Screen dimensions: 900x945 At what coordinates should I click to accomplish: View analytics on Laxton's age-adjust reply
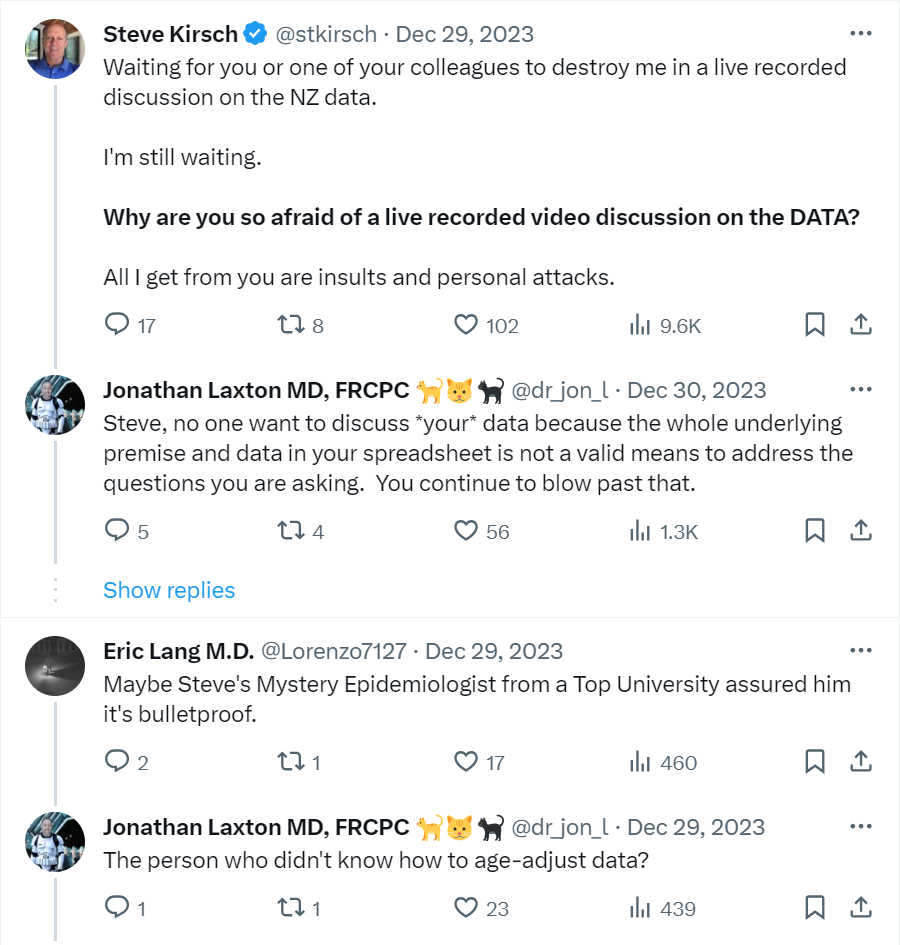click(640, 908)
